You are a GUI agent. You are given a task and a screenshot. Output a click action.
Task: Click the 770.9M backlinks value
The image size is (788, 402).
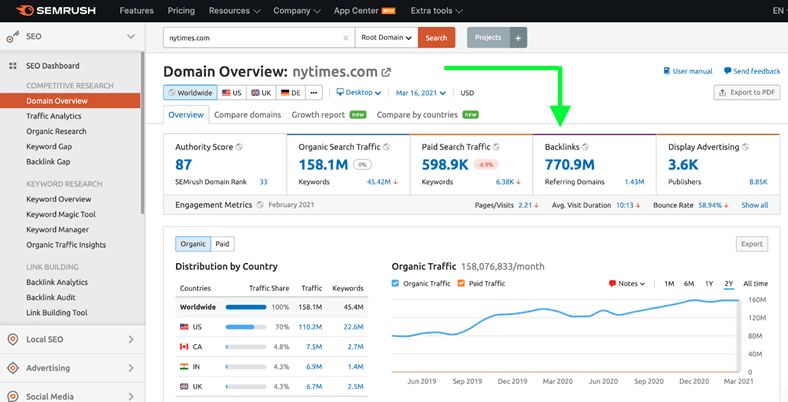pos(569,164)
